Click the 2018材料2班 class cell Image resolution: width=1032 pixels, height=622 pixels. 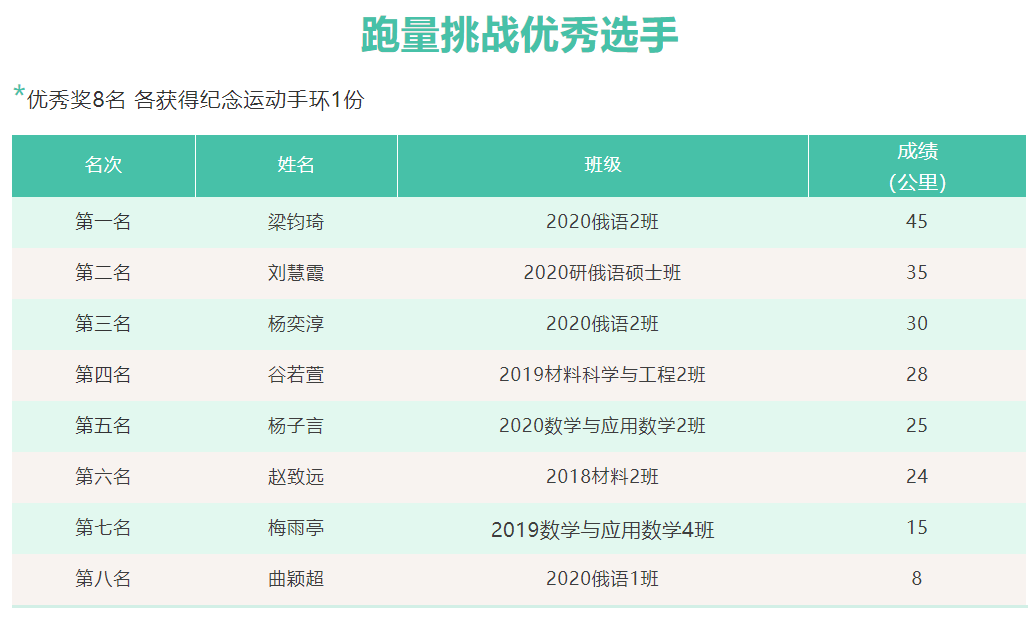pyautogui.click(x=602, y=477)
